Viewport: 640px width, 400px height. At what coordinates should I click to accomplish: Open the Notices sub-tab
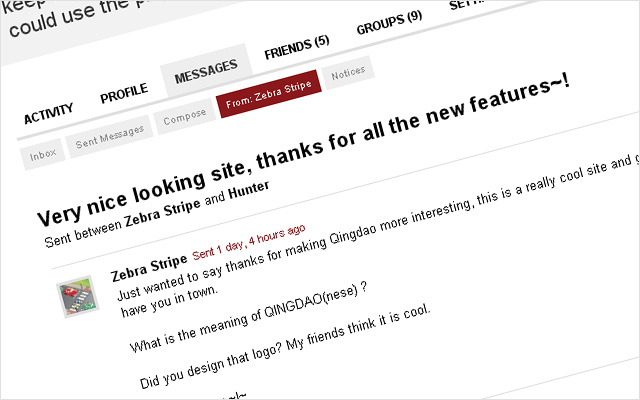pos(348,73)
